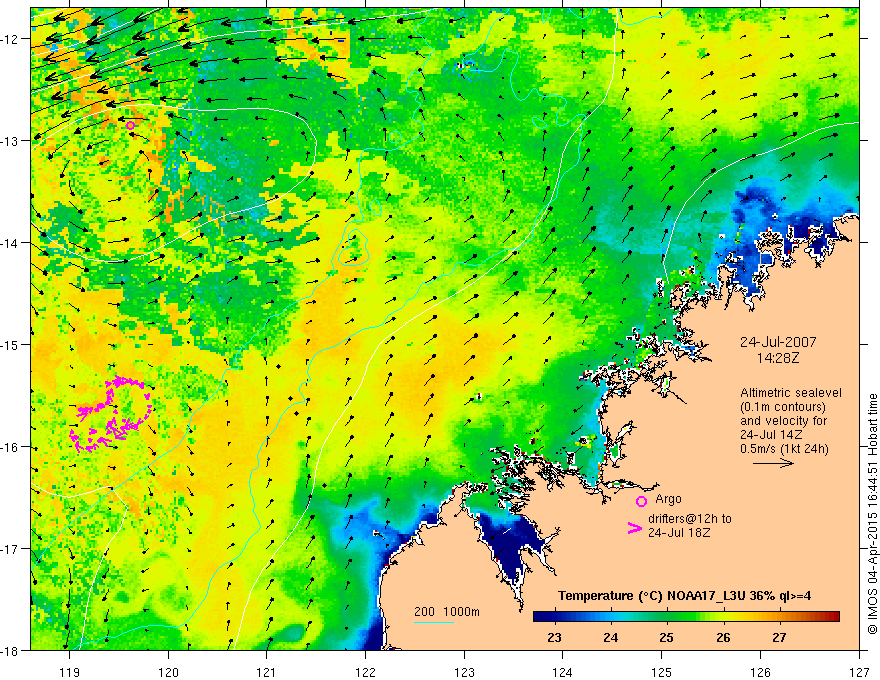This screenshot has width=880, height=680.
Task: Click the Argo float circle near -13 latitude
Action: point(130,126)
